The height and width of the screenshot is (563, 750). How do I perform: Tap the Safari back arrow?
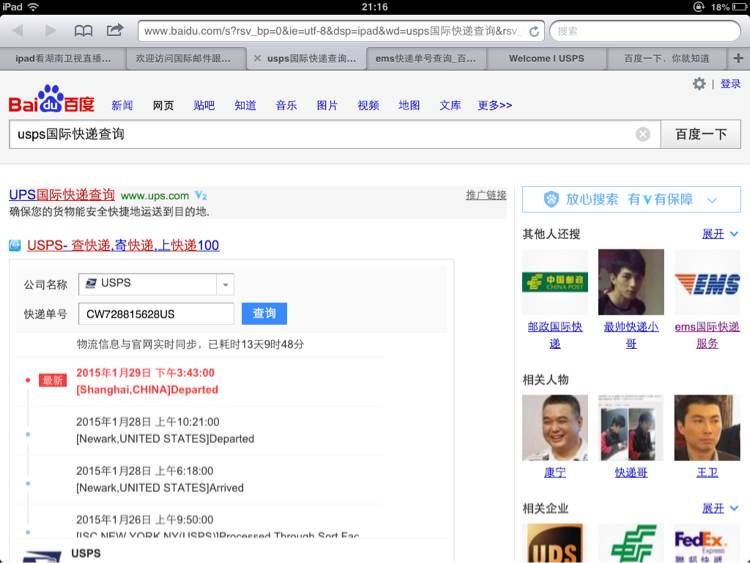pyautogui.click(x=18, y=31)
